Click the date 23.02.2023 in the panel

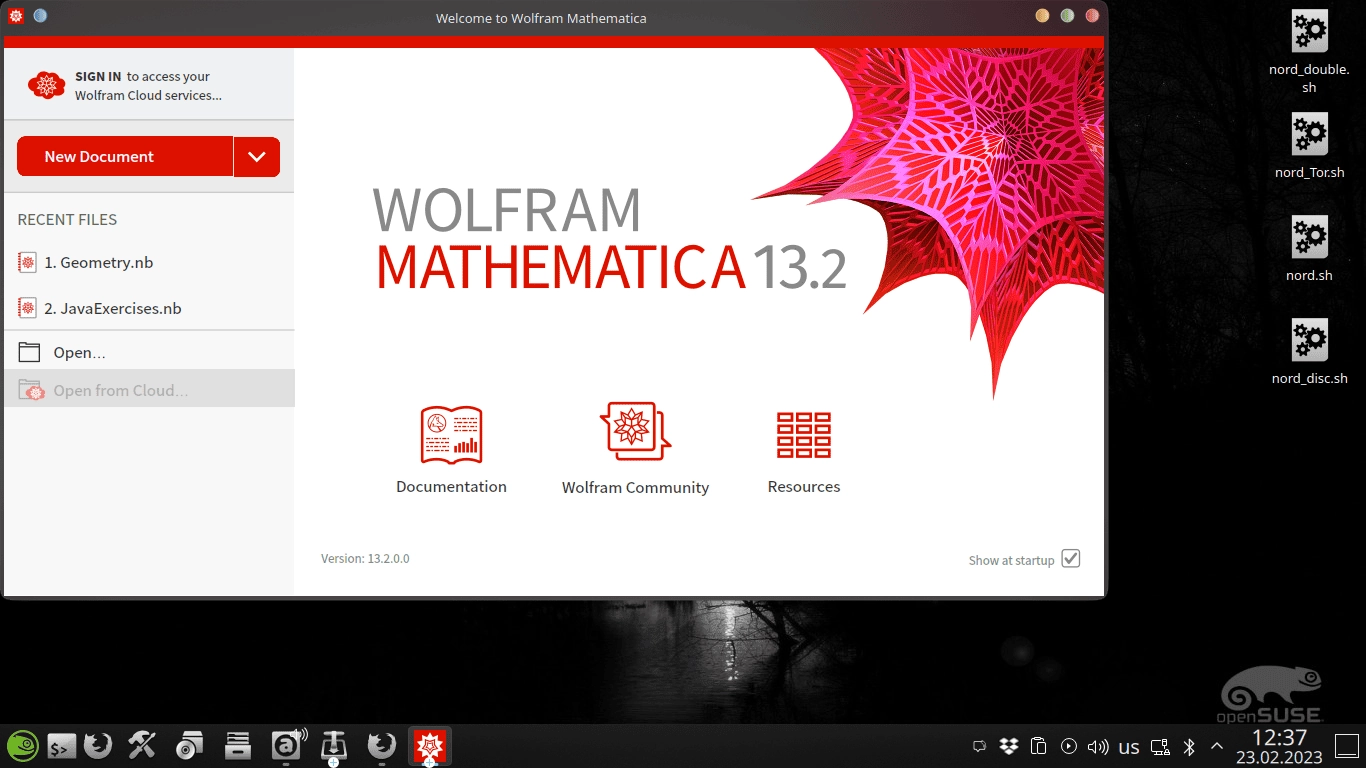[x=1279, y=757]
